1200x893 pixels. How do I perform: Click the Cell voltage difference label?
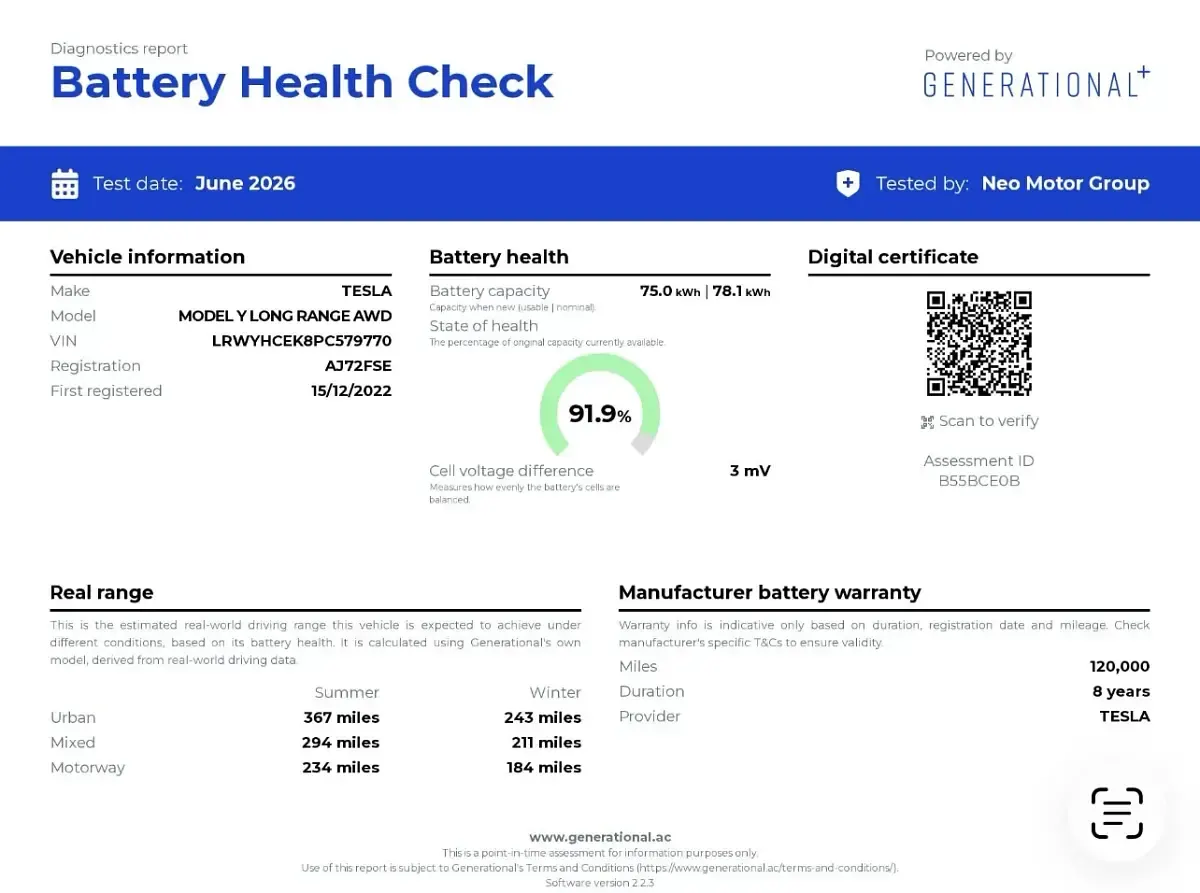point(512,471)
